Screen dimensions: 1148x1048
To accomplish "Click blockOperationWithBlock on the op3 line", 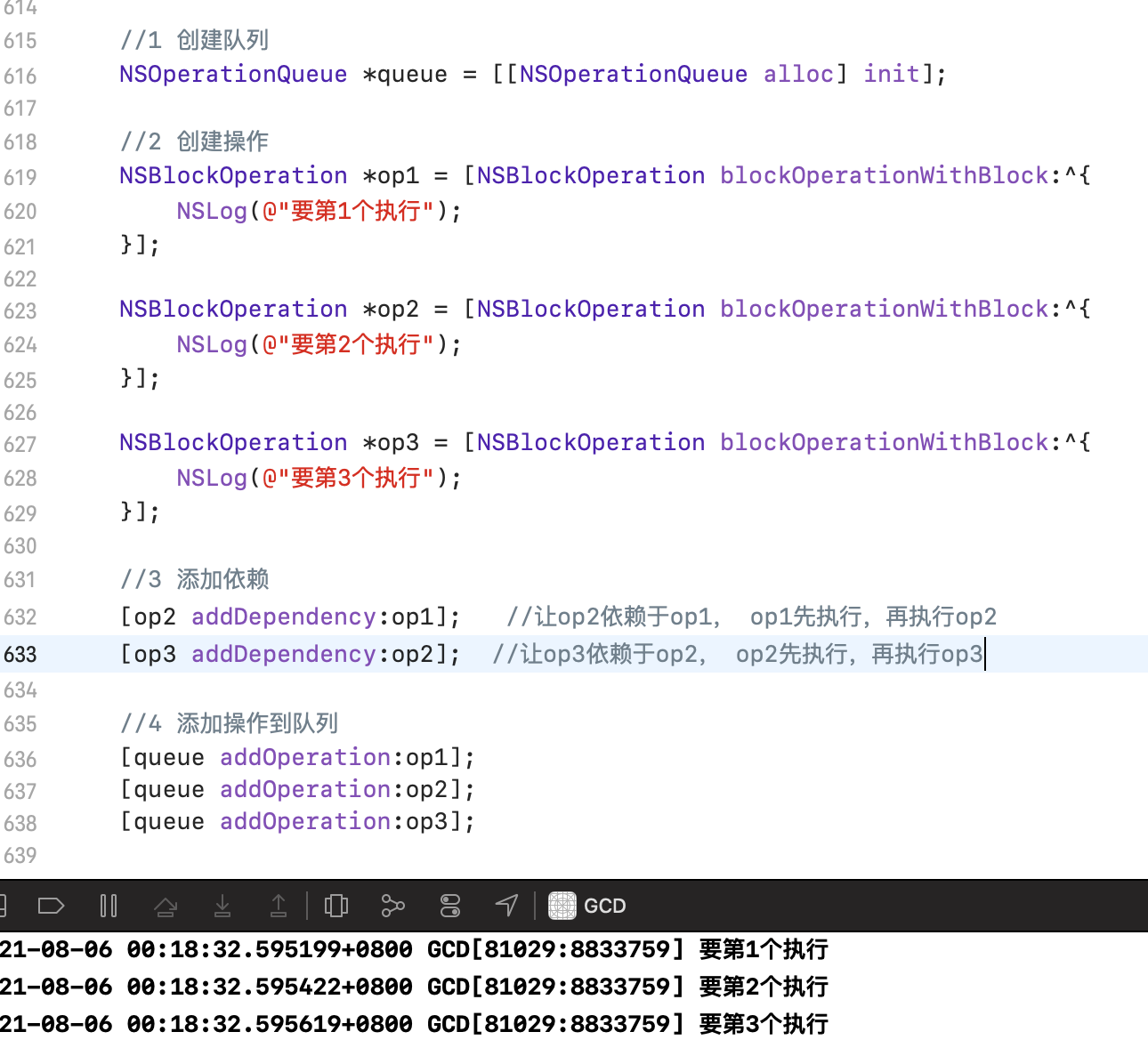I will point(885,442).
